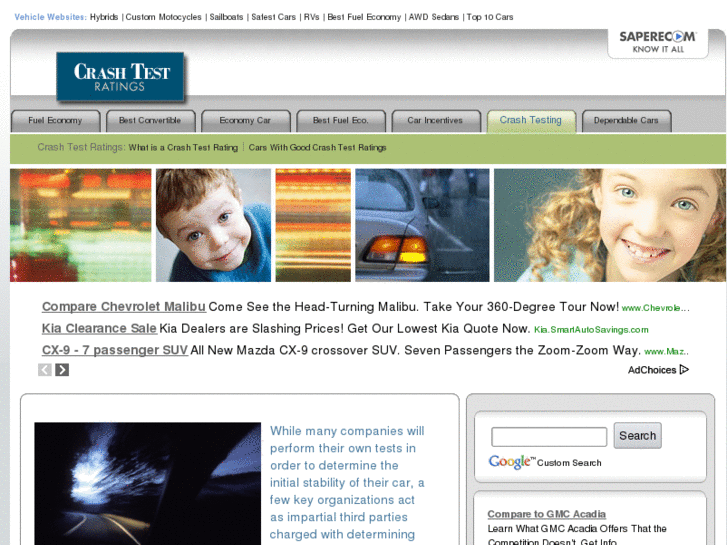Open the Dependable Cars tab
This screenshot has width=727, height=545.
pyautogui.click(x=626, y=121)
